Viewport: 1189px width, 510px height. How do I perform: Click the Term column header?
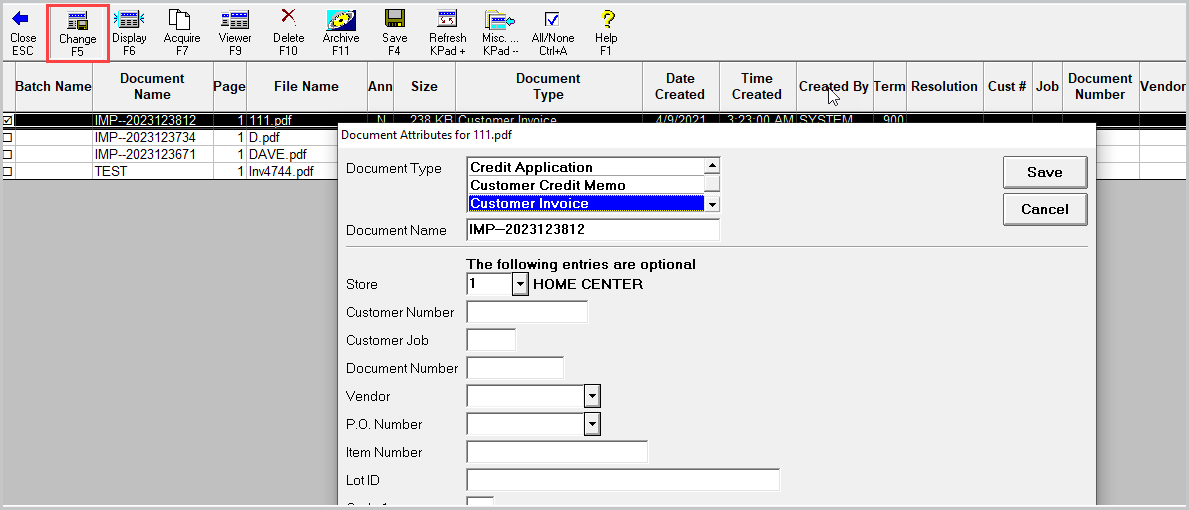click(x=889, y=86)
